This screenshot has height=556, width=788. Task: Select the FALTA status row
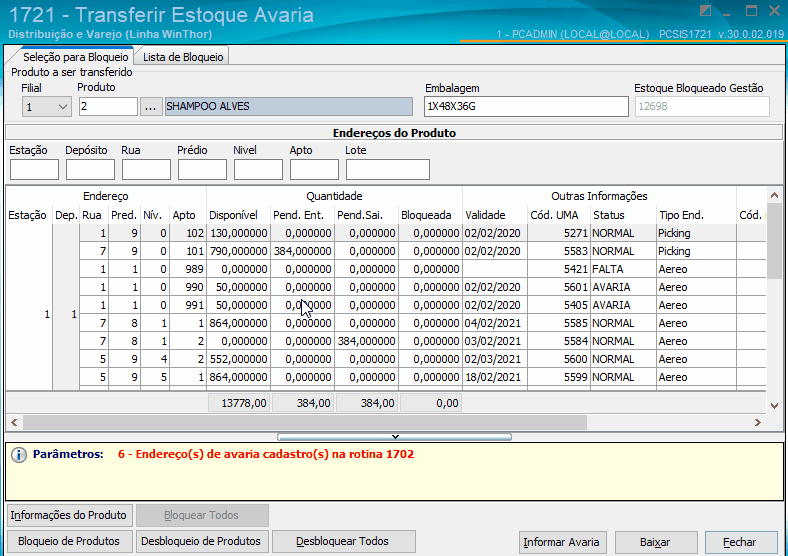point(422,269)
